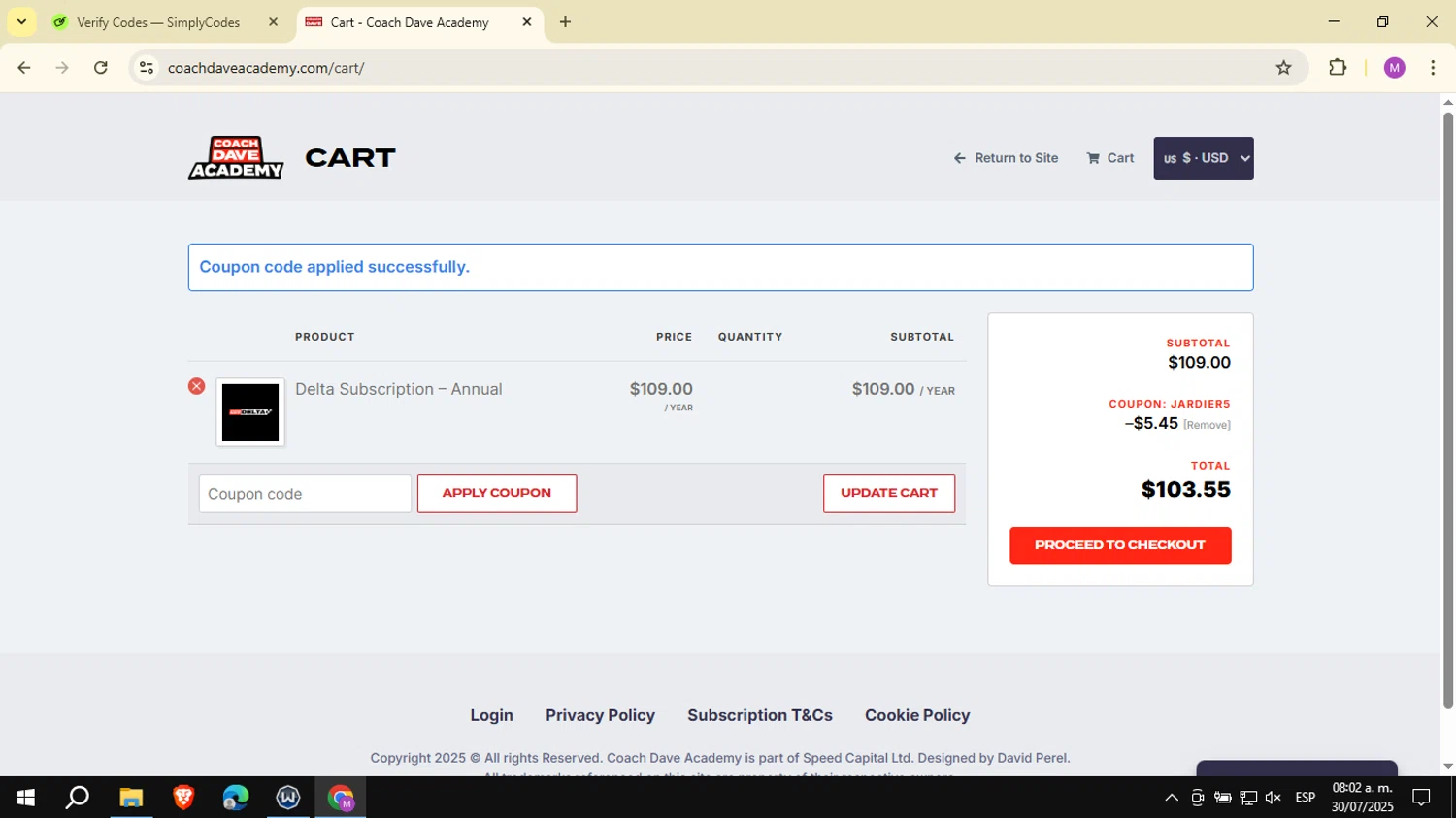Check the battery tray icon
1456x818 pixels.
click(x=1223, y=798)
